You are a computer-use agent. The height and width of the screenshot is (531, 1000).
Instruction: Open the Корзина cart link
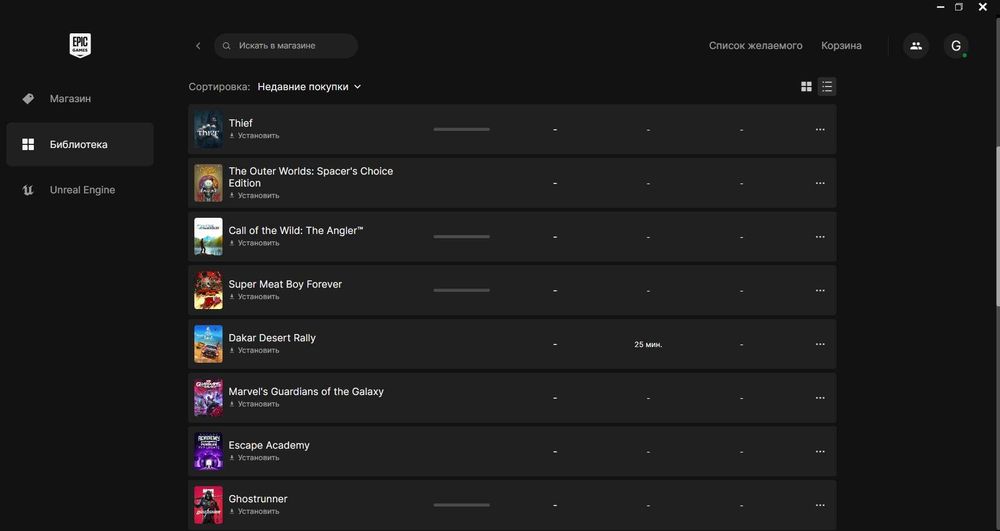pyautogui.click(x=841, y=46)
